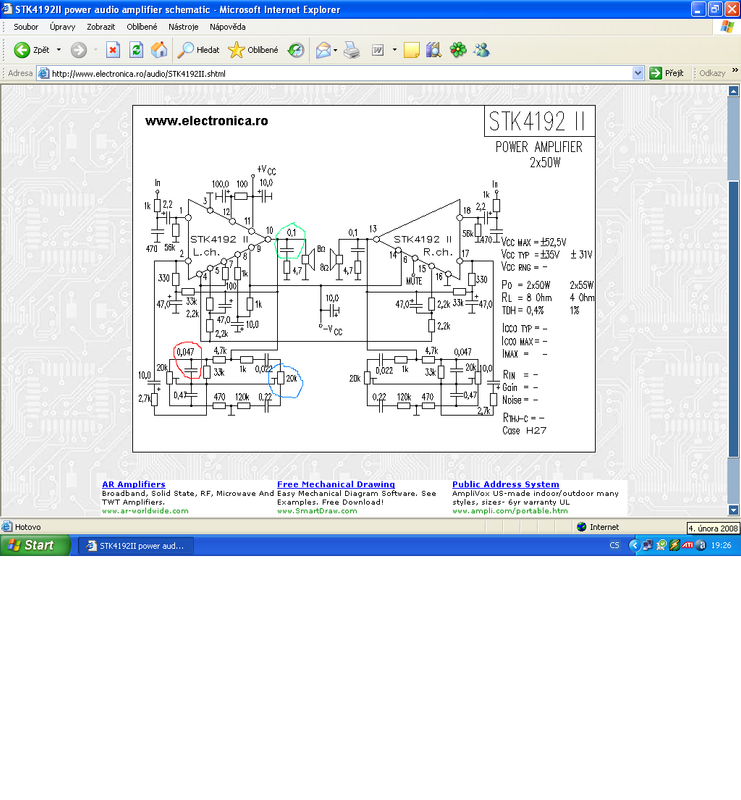Open the Forward history dropdown arrow
The width and height of the screenshot is (741, 800).
[95, 50]
